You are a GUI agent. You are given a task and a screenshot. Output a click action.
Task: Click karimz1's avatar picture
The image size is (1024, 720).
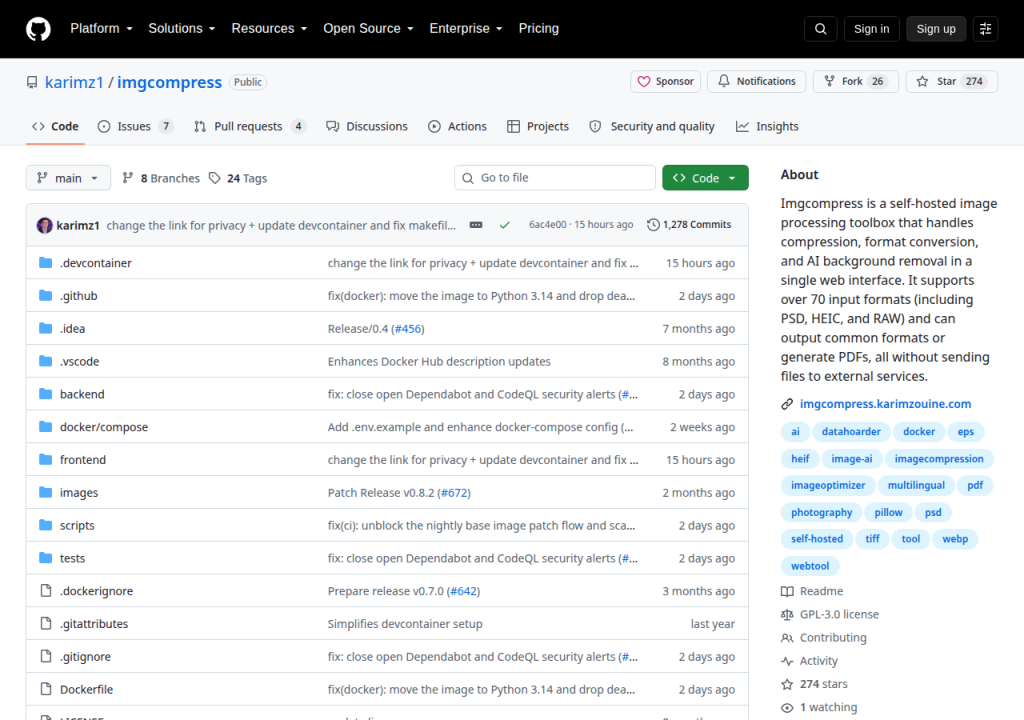pos(44,225)
